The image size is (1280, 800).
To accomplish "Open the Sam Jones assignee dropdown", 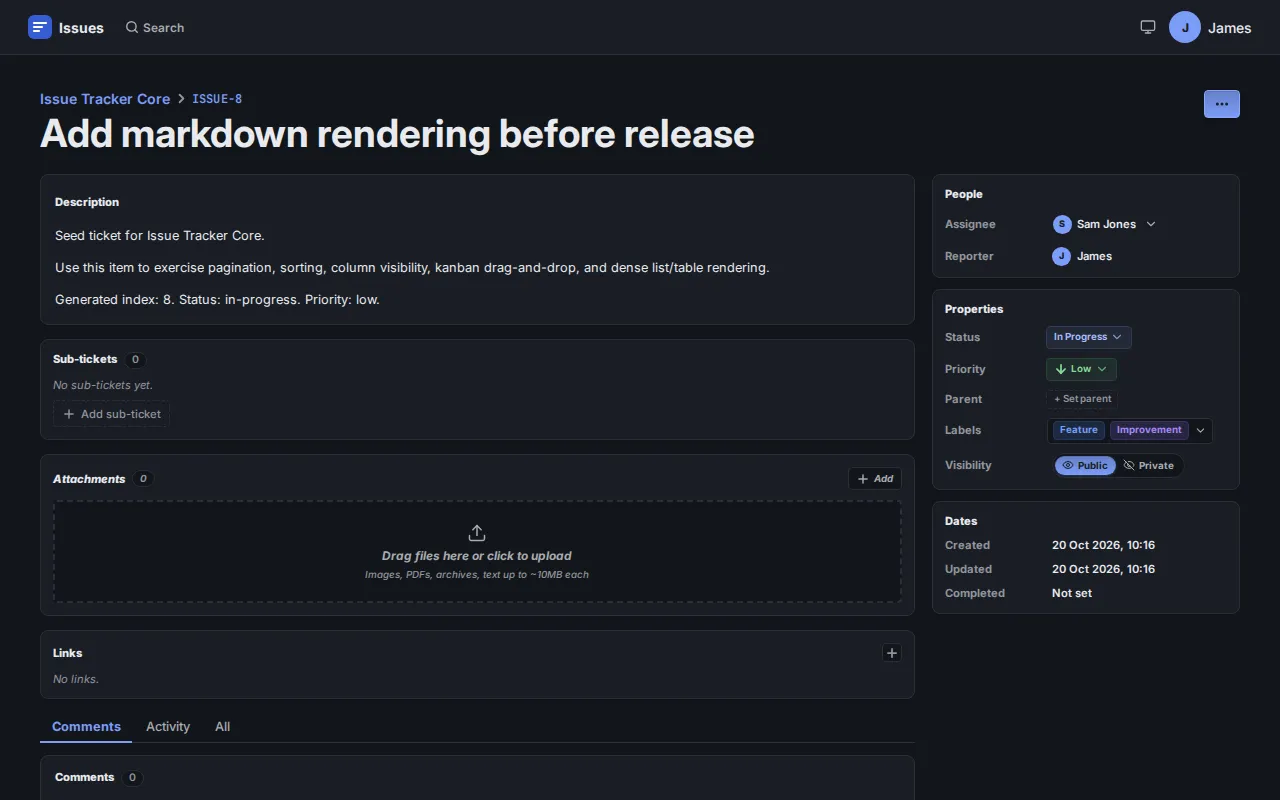I will tap(1105, 224).
